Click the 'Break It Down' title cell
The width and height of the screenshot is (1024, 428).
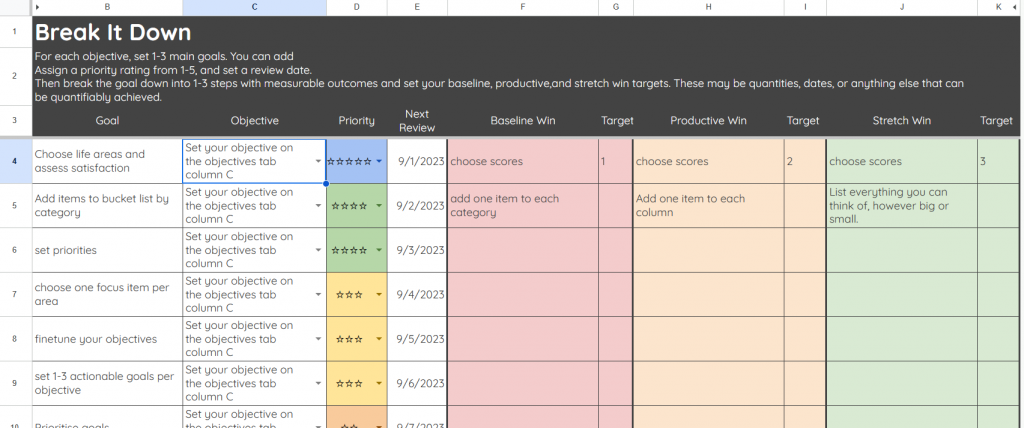click(112, 32)
